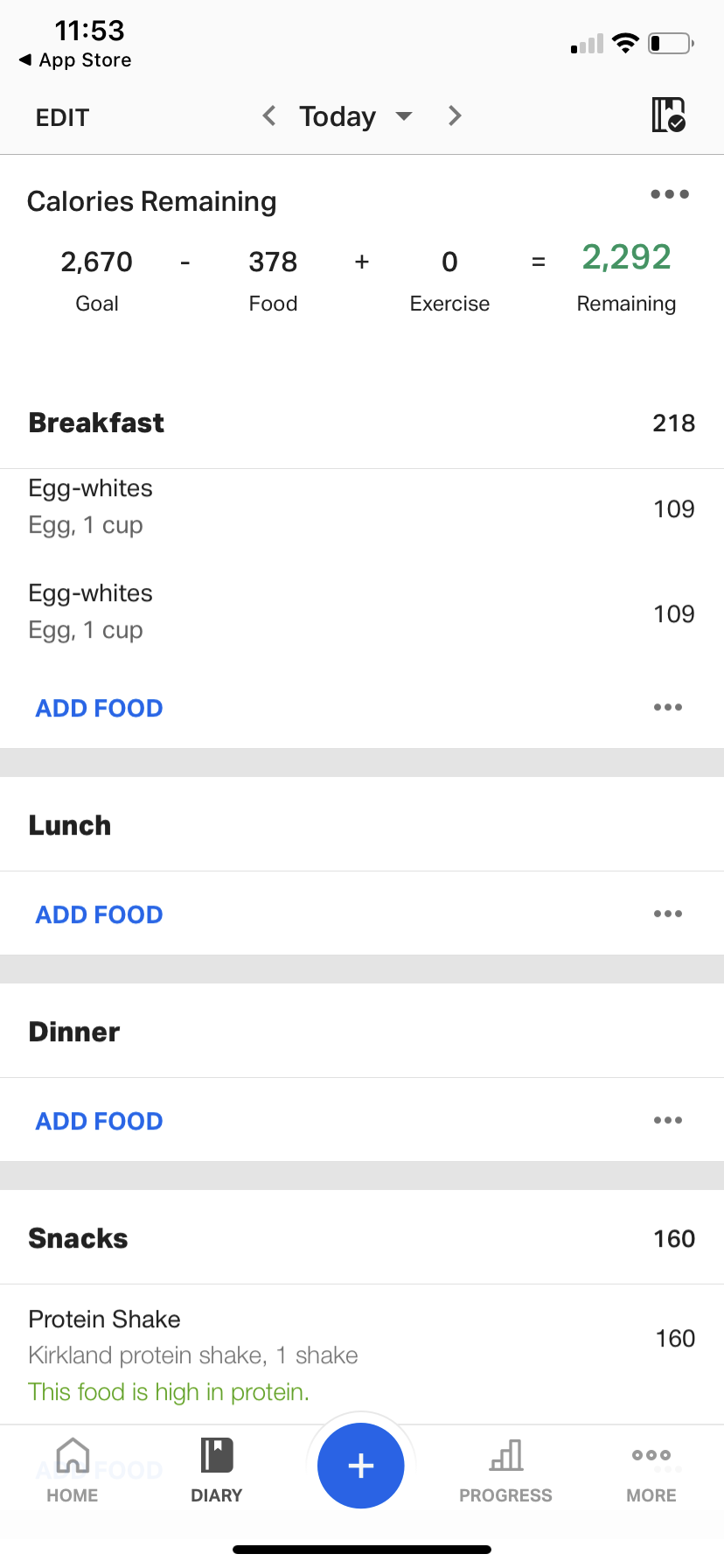The width and height of the screenshot is (724, 1568).
Task: Tap EDIT to edit diary
Action: tap(62, 117)
